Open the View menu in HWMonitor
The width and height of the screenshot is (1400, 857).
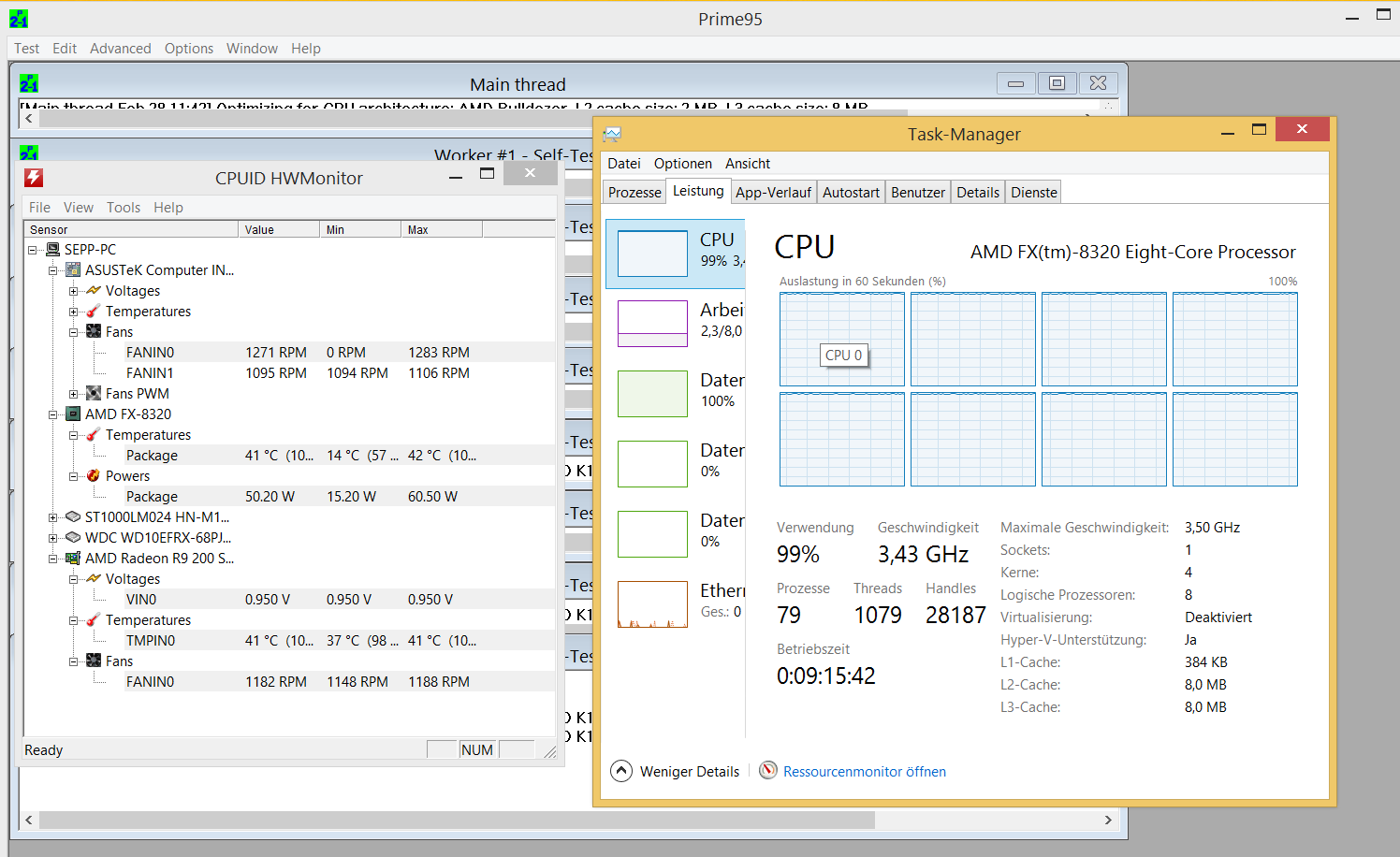79,208
